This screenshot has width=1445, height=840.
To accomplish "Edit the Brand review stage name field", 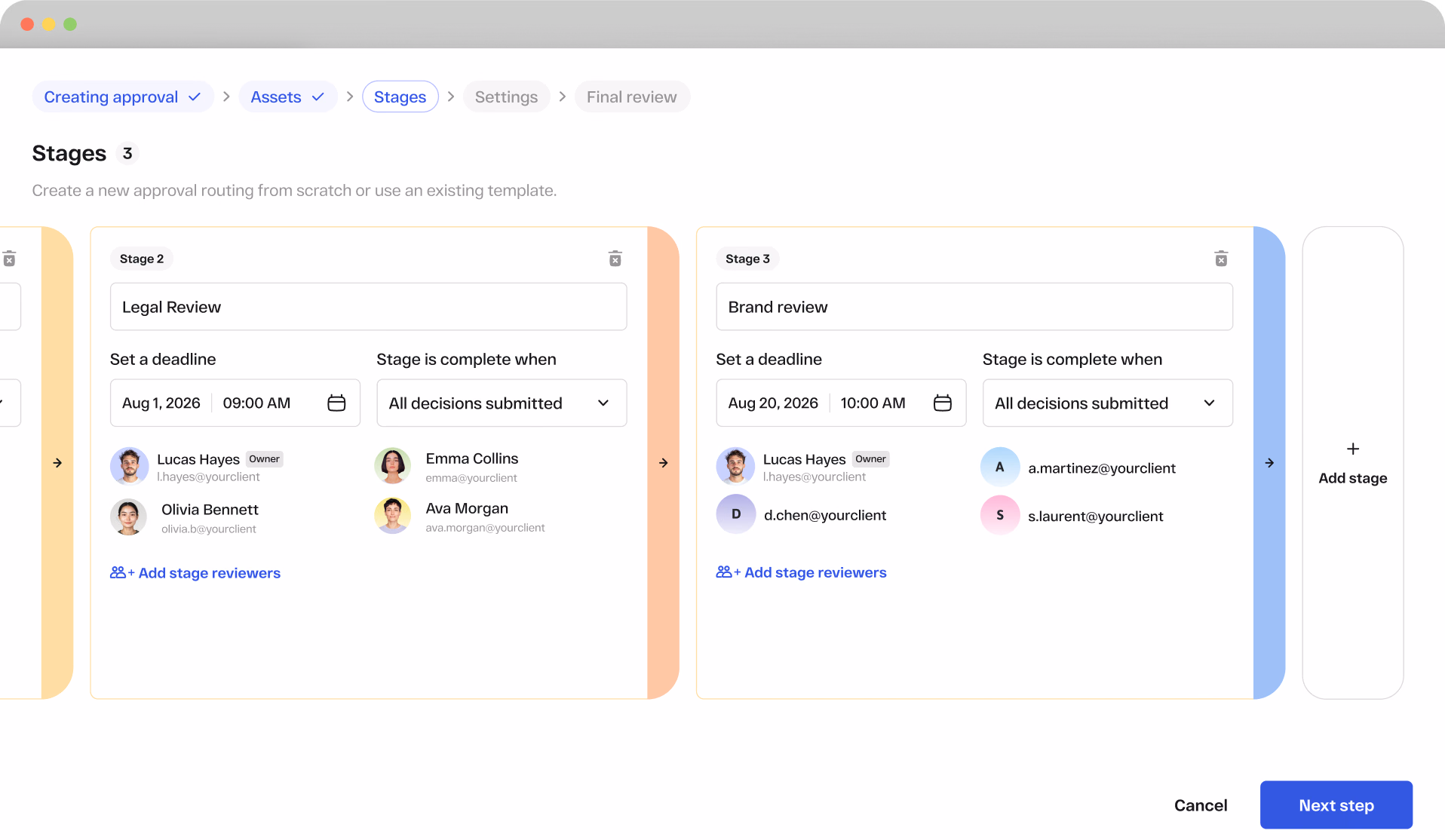I will pos(974,307).
